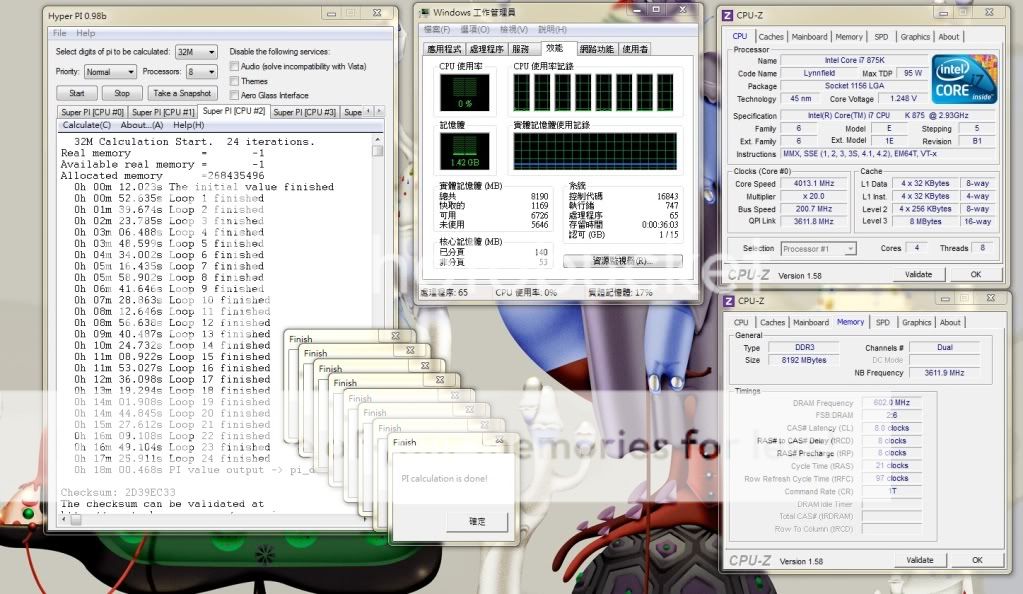Click OK in the top CPU-Z window
Screen dimensions: 1023x594
[975, 275]
